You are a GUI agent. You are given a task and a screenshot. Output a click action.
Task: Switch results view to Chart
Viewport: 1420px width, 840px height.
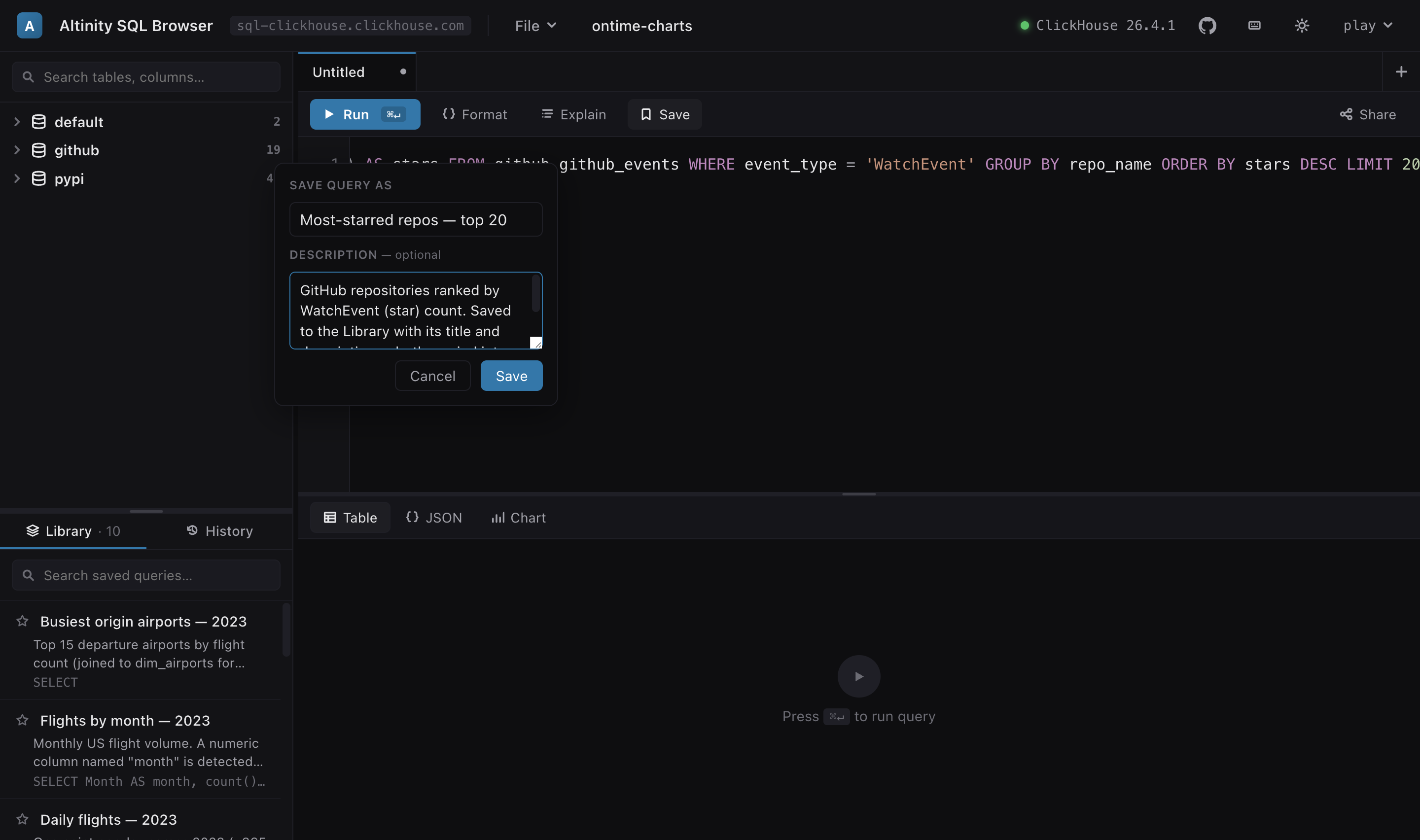[518, 517]
